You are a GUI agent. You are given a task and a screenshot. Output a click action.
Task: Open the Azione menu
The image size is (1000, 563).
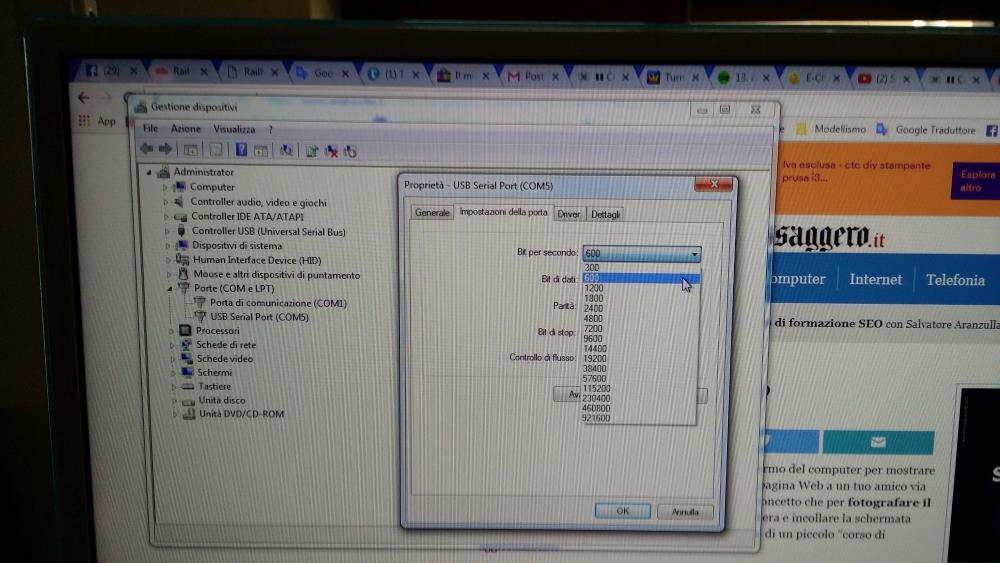point(185,129)
